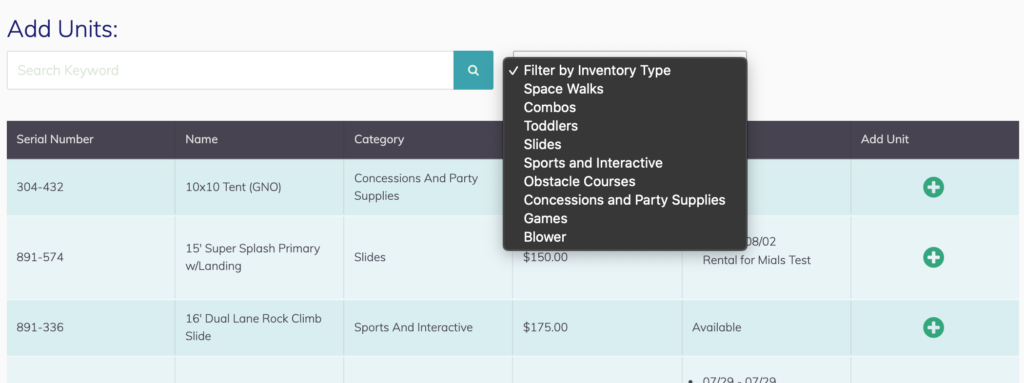Image resolution: width=1024 pixels, height=383 pixels.
Task: Select Obstacle Courses option
Action: click(625, 181)
